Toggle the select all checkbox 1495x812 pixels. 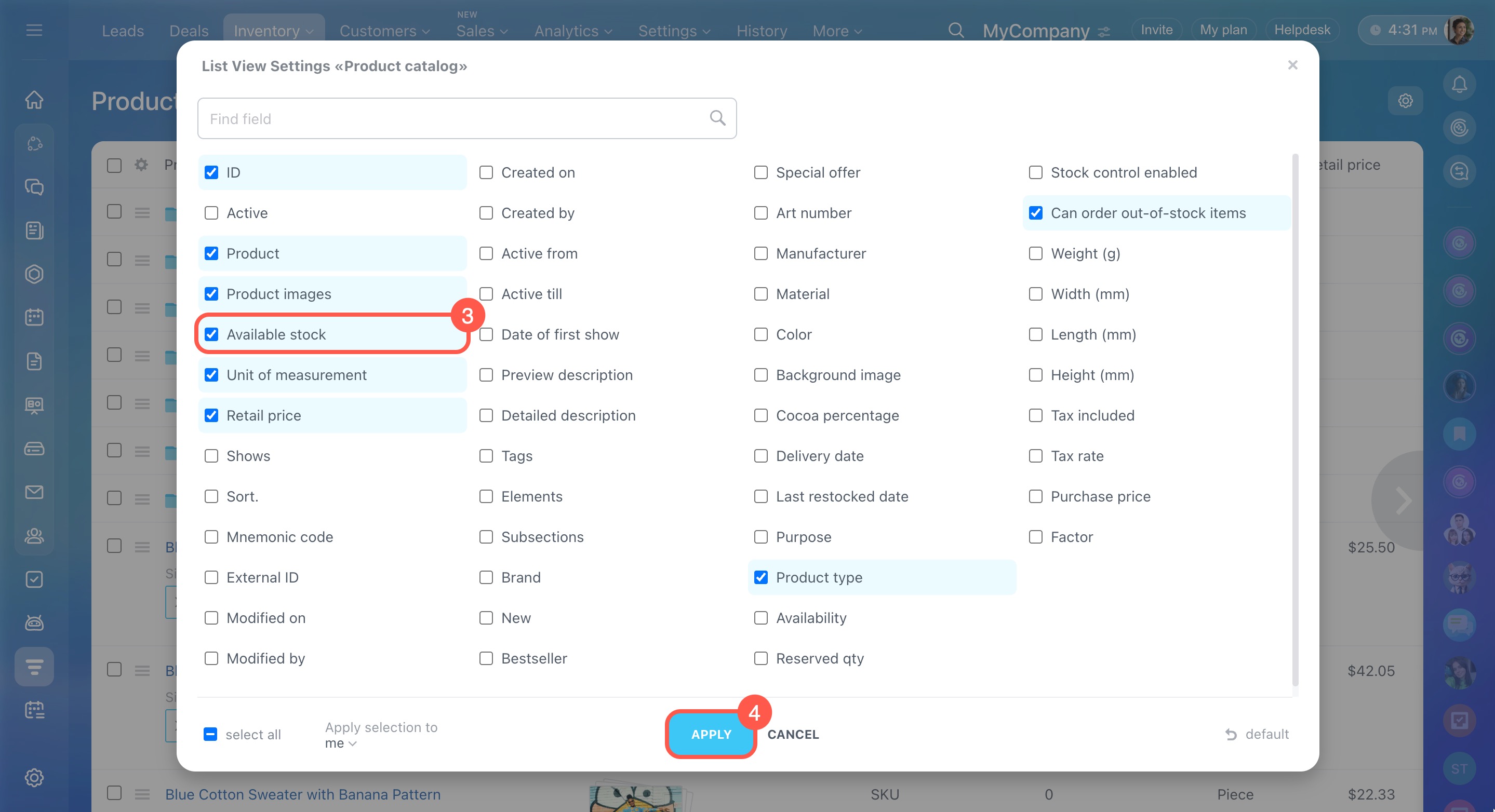211,735
